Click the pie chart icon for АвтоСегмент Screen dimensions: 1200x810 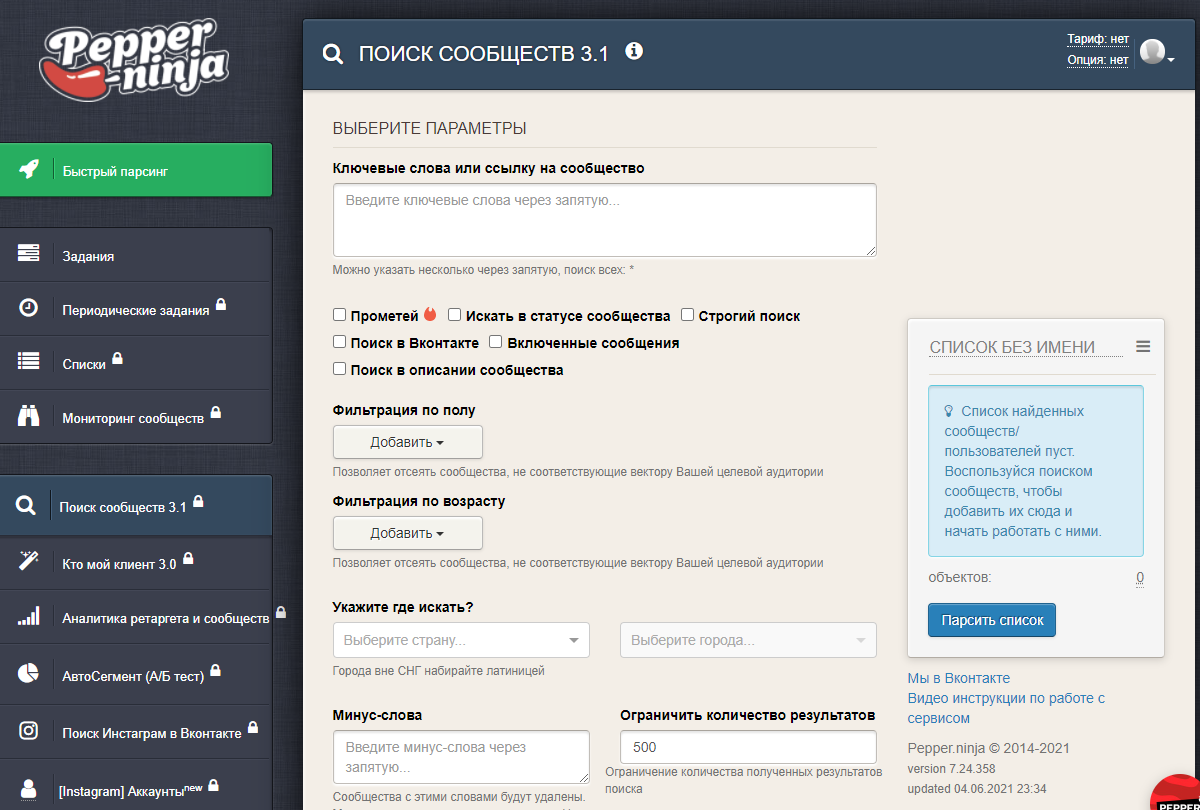(28, 673)
